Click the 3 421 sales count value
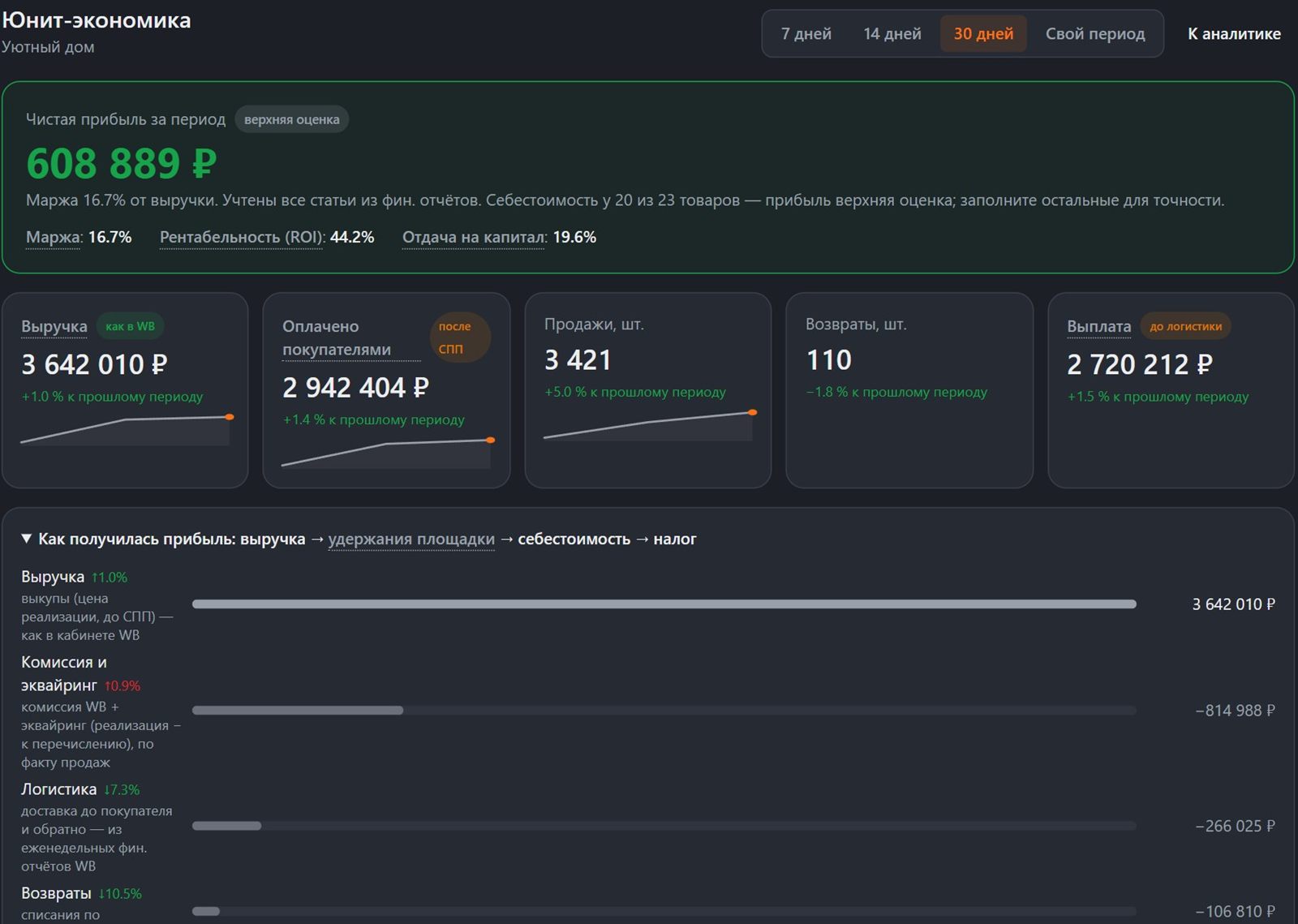 click(x=578, y=359)
